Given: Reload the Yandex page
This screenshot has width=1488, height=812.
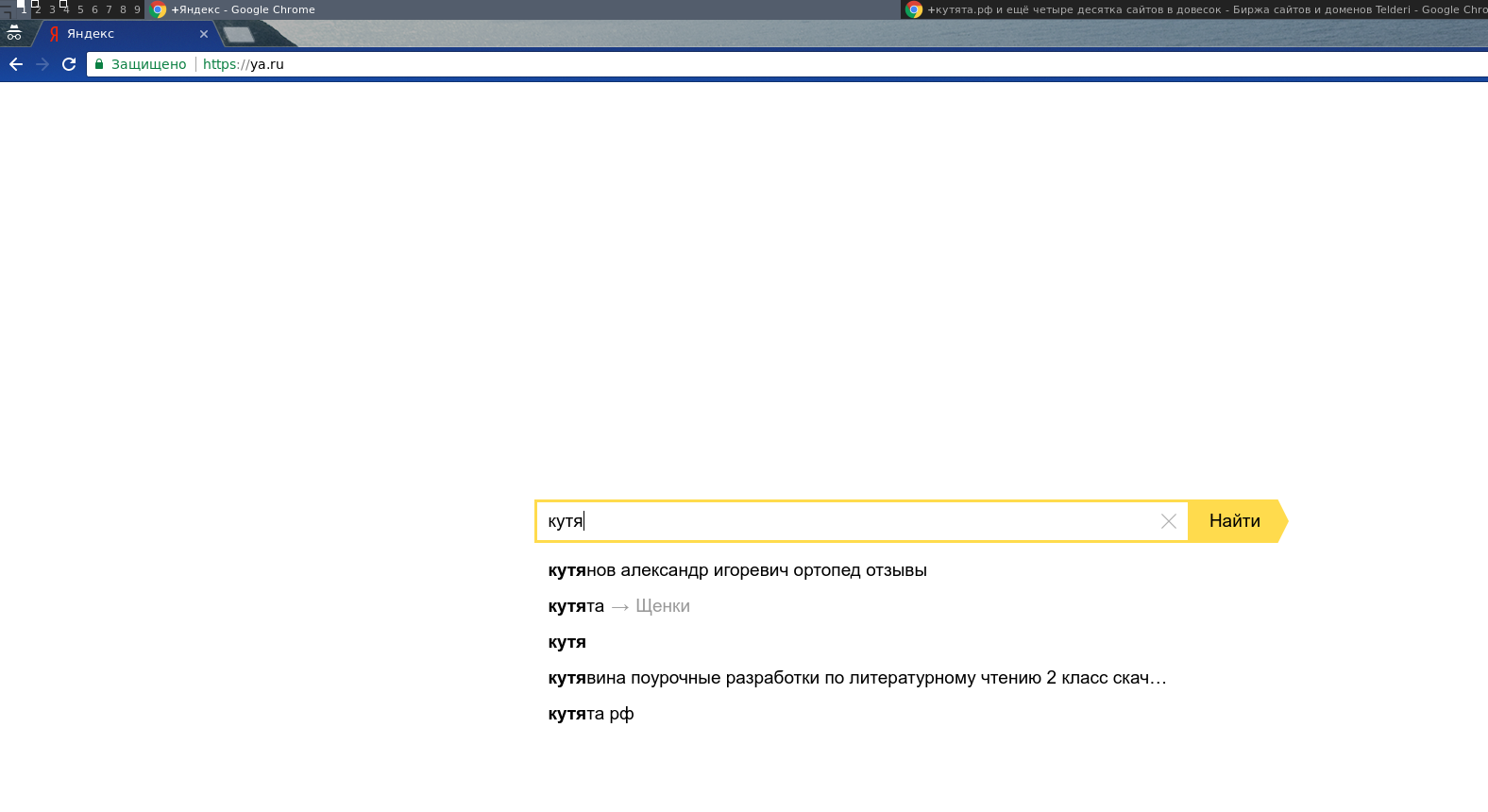Looking at the screenshot, I should (x=69, y=64).
